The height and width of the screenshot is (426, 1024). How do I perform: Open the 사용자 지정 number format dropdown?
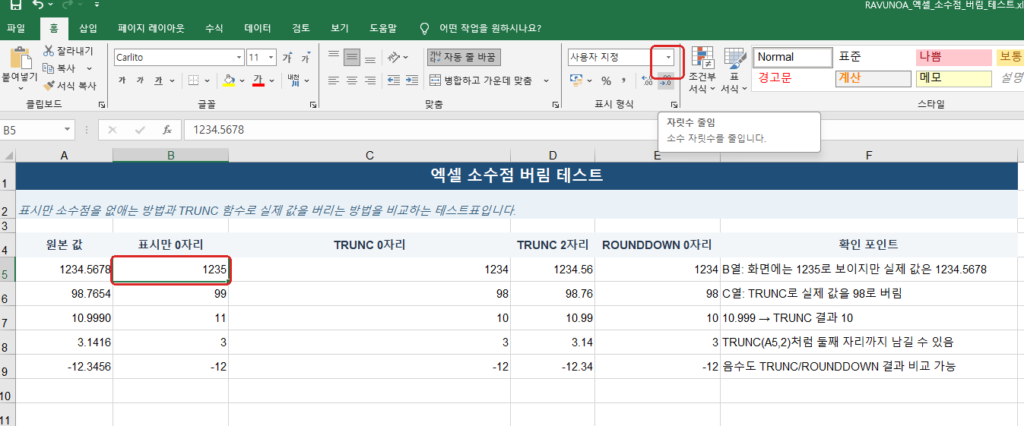click(668, 57)
